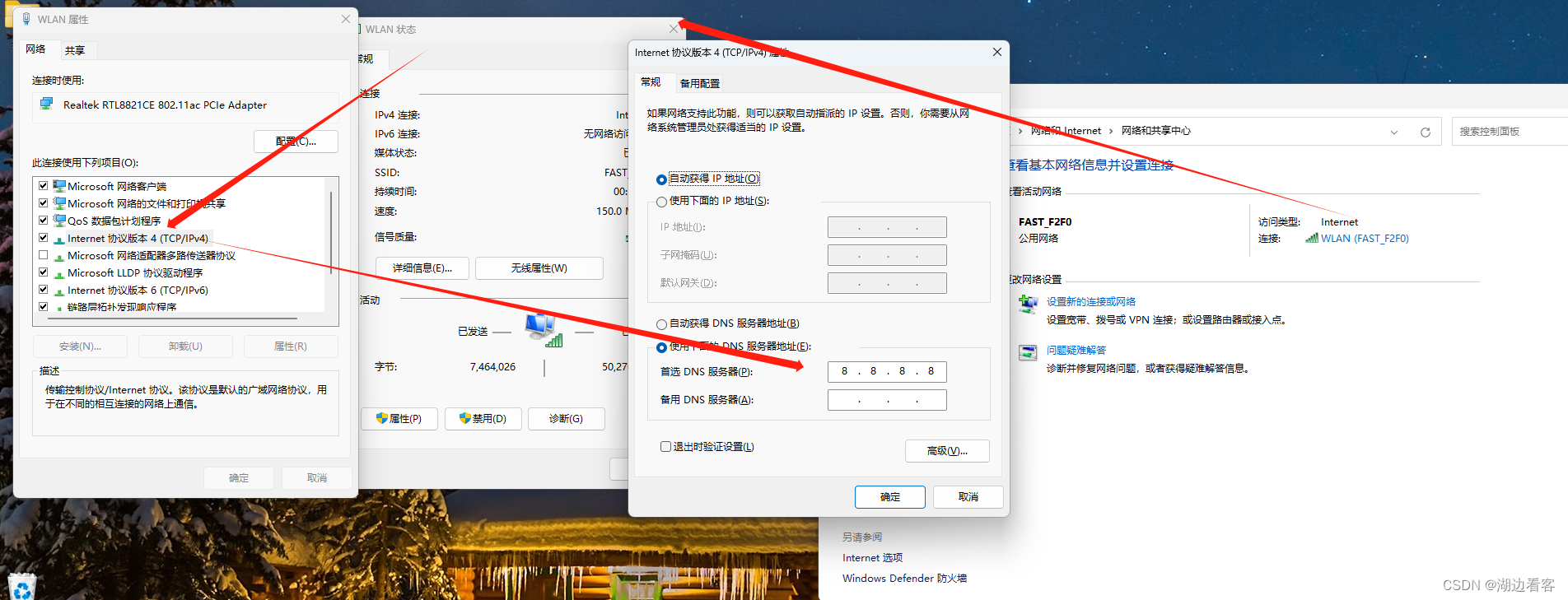The height and width of the screenshot is (600, 1568).
Task: Open the 备用配置 alternate configuration tab
Action: (x=699, y=83)
